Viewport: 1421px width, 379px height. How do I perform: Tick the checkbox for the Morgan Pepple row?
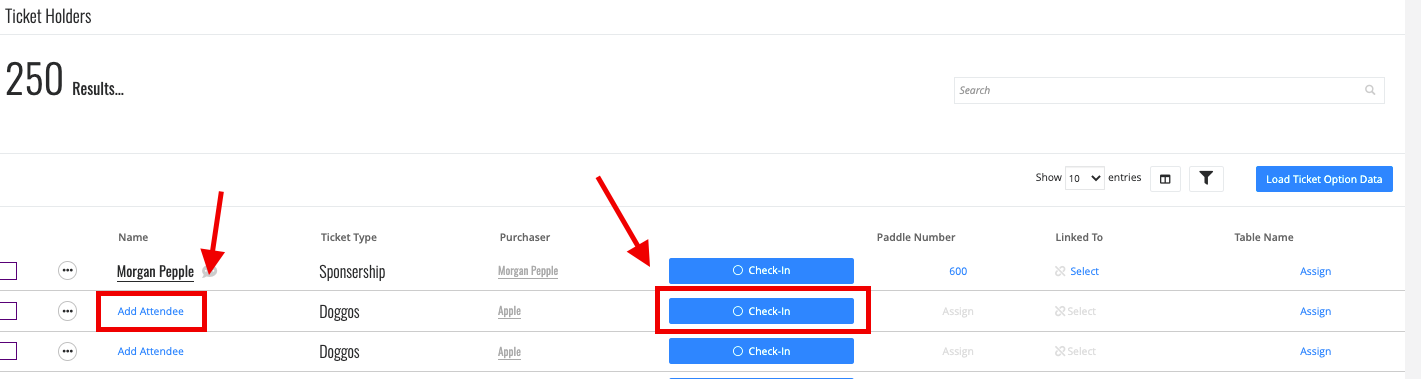[x=7, y=271]
